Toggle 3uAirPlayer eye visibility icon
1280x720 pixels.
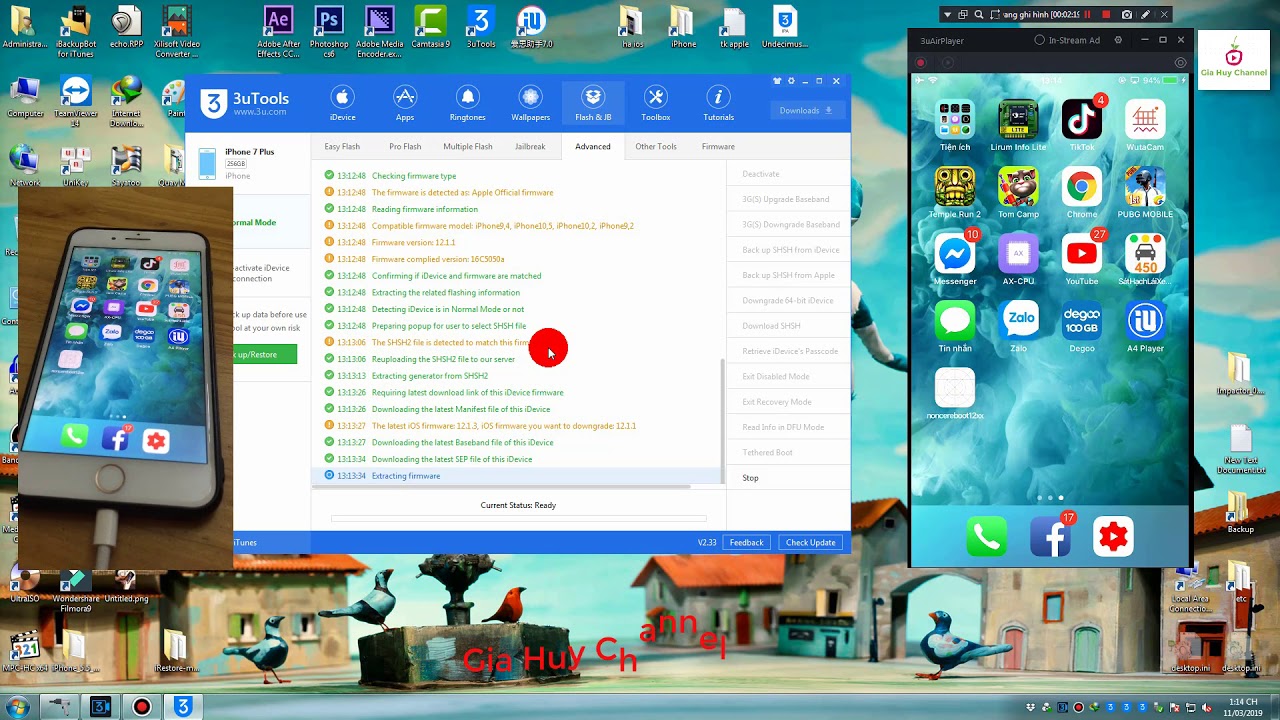(x=1180, y=63)
